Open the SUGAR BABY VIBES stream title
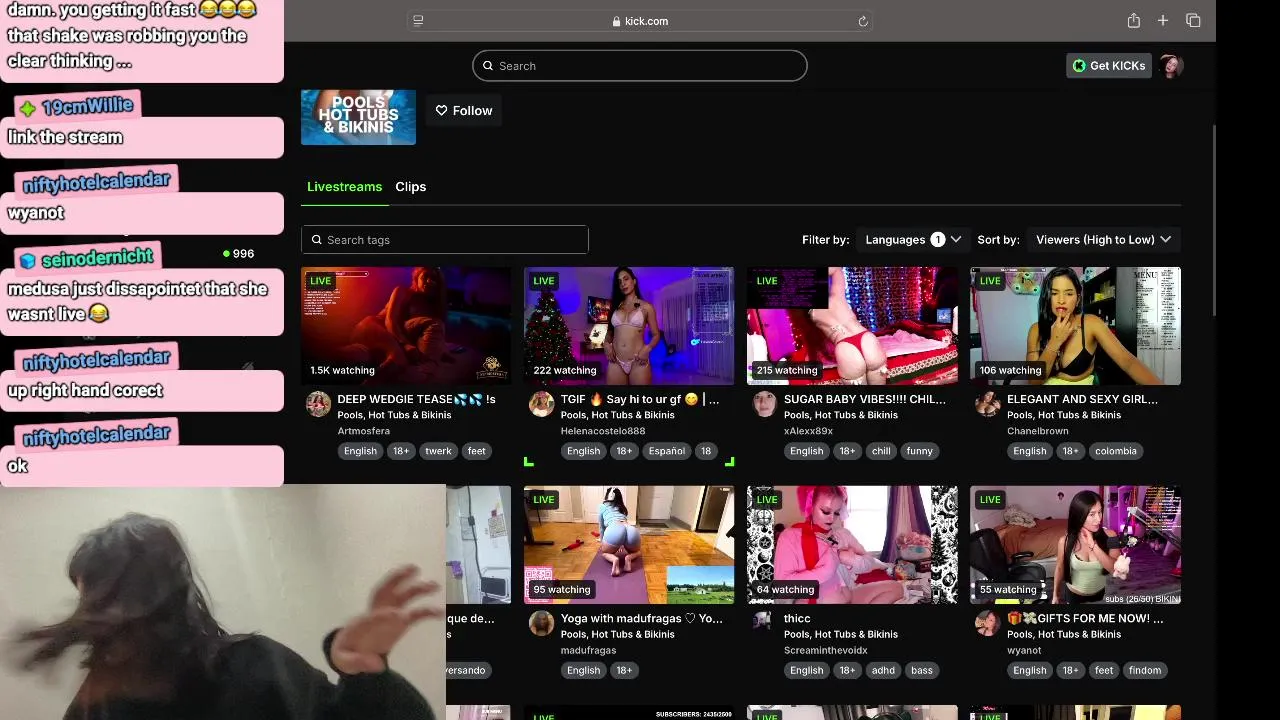This screenshot has width=1280, height=720. click(865, 399)
